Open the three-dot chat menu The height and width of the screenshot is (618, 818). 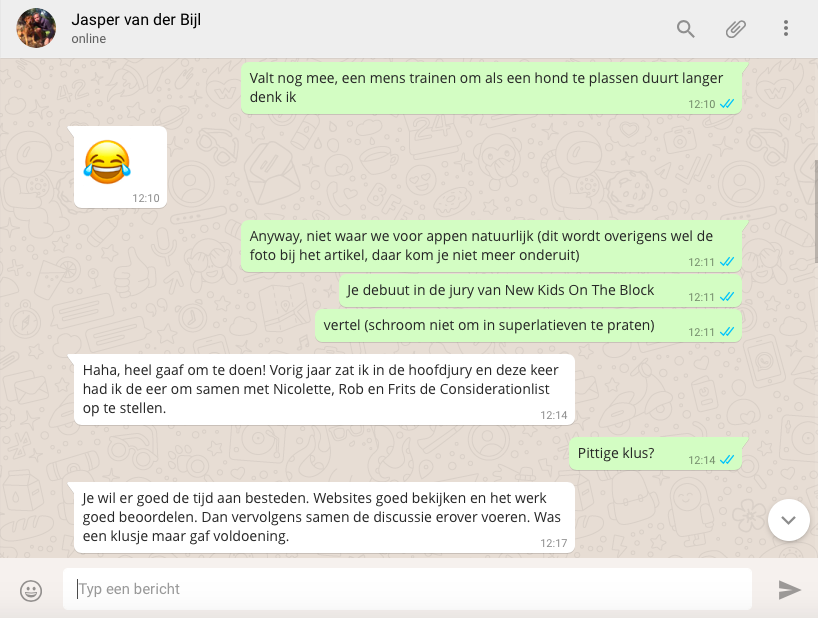(786, 28)
